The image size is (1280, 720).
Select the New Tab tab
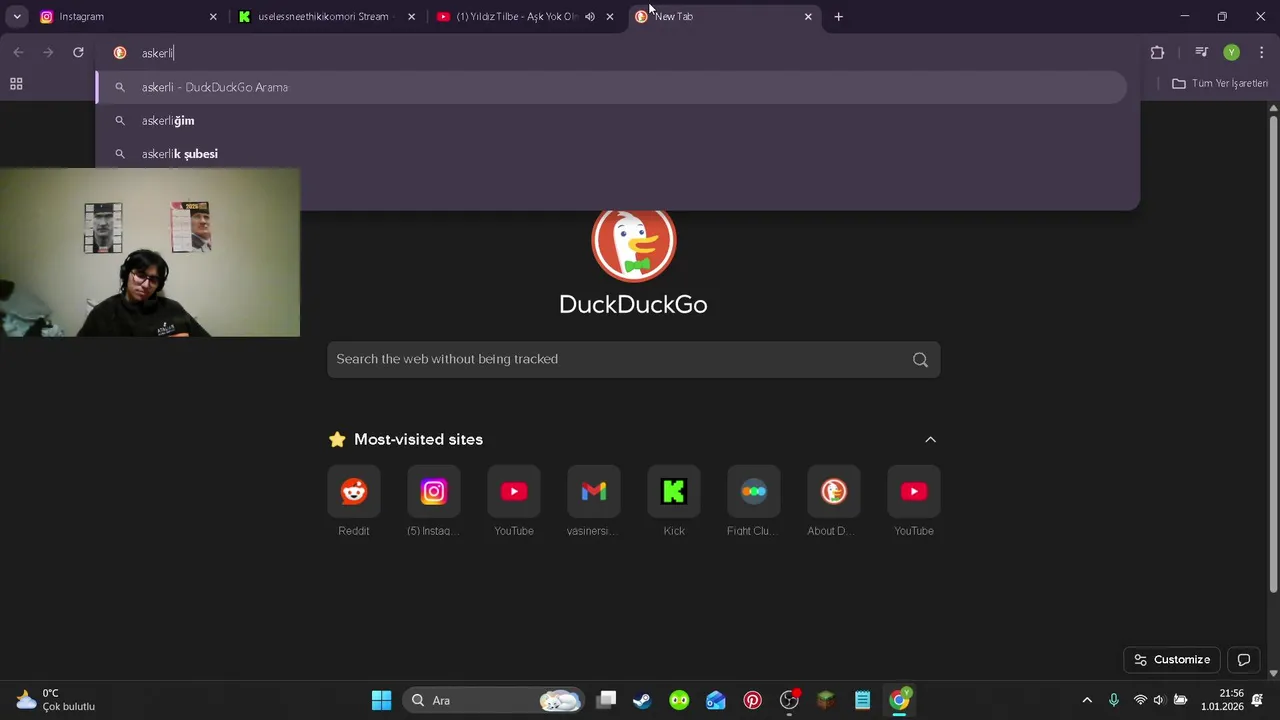click(724, 16)
